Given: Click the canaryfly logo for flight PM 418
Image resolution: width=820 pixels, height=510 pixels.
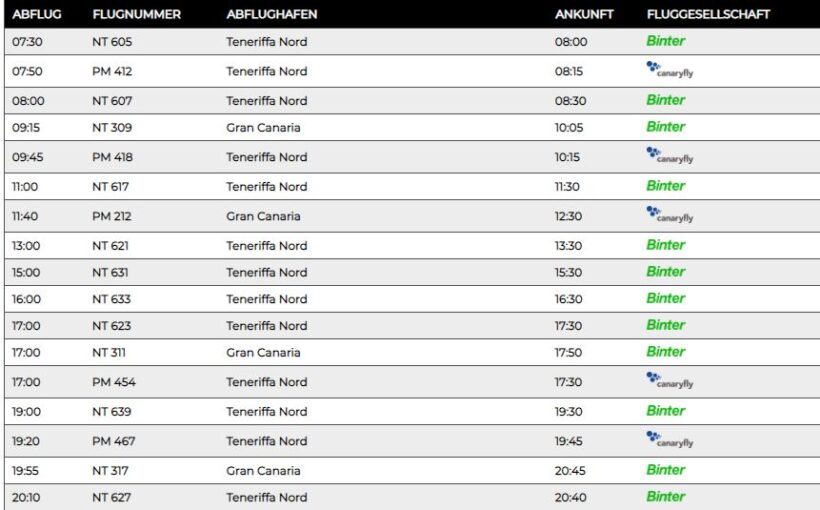Looking at the screenshot, I should click(670, 156).
